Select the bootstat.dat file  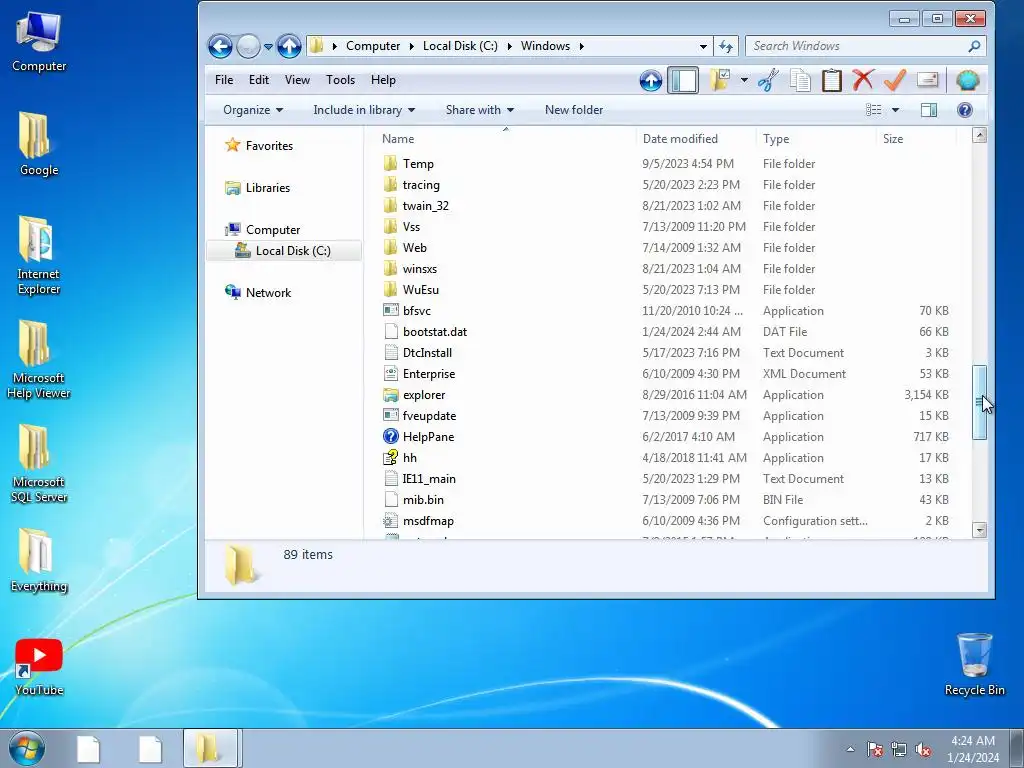pos(434,332)
